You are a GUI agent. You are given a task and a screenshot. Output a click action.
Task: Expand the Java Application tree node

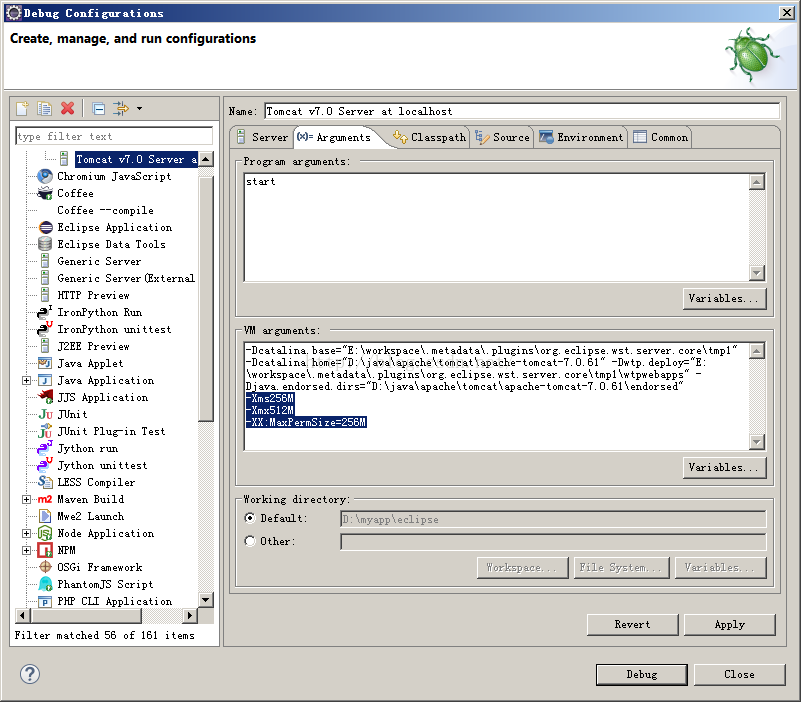click(26, 380)
